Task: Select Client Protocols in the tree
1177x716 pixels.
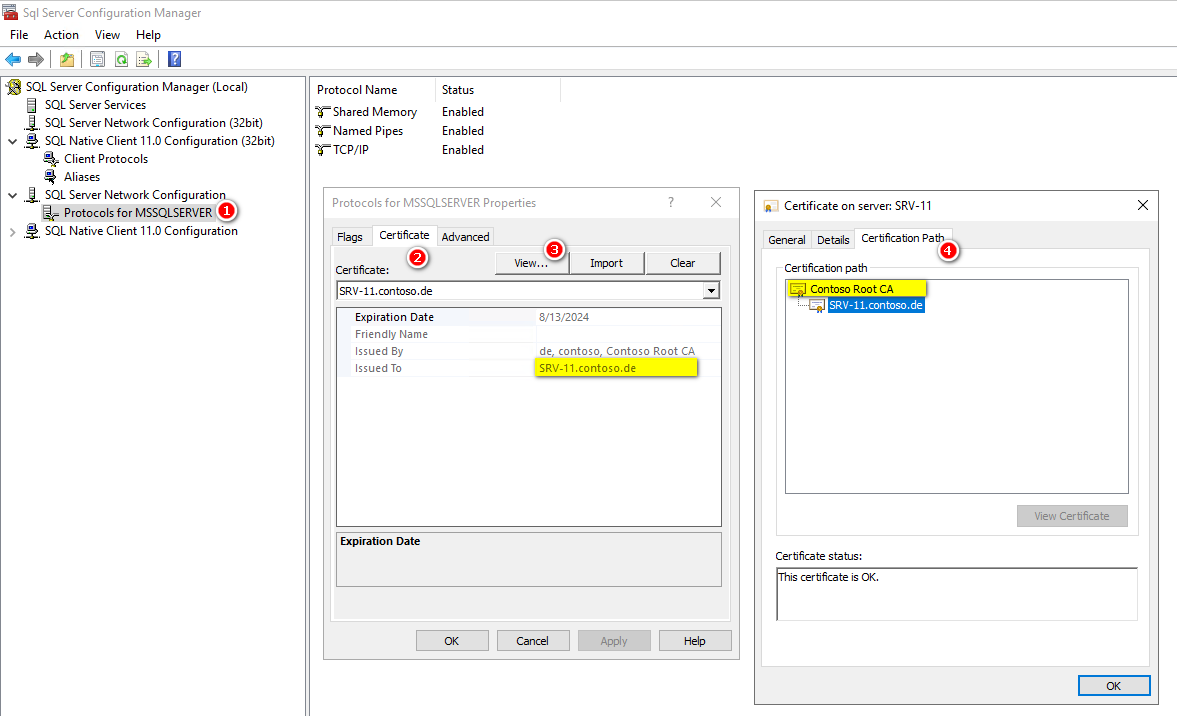Action: (106, 158)
